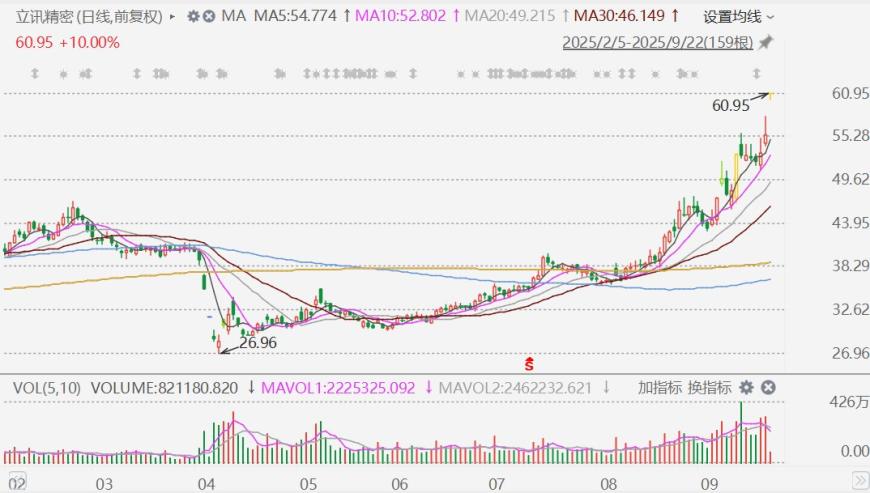Open VOL panel settings gear icon
This screenshot has height=493, width=870.
(747, 387)
